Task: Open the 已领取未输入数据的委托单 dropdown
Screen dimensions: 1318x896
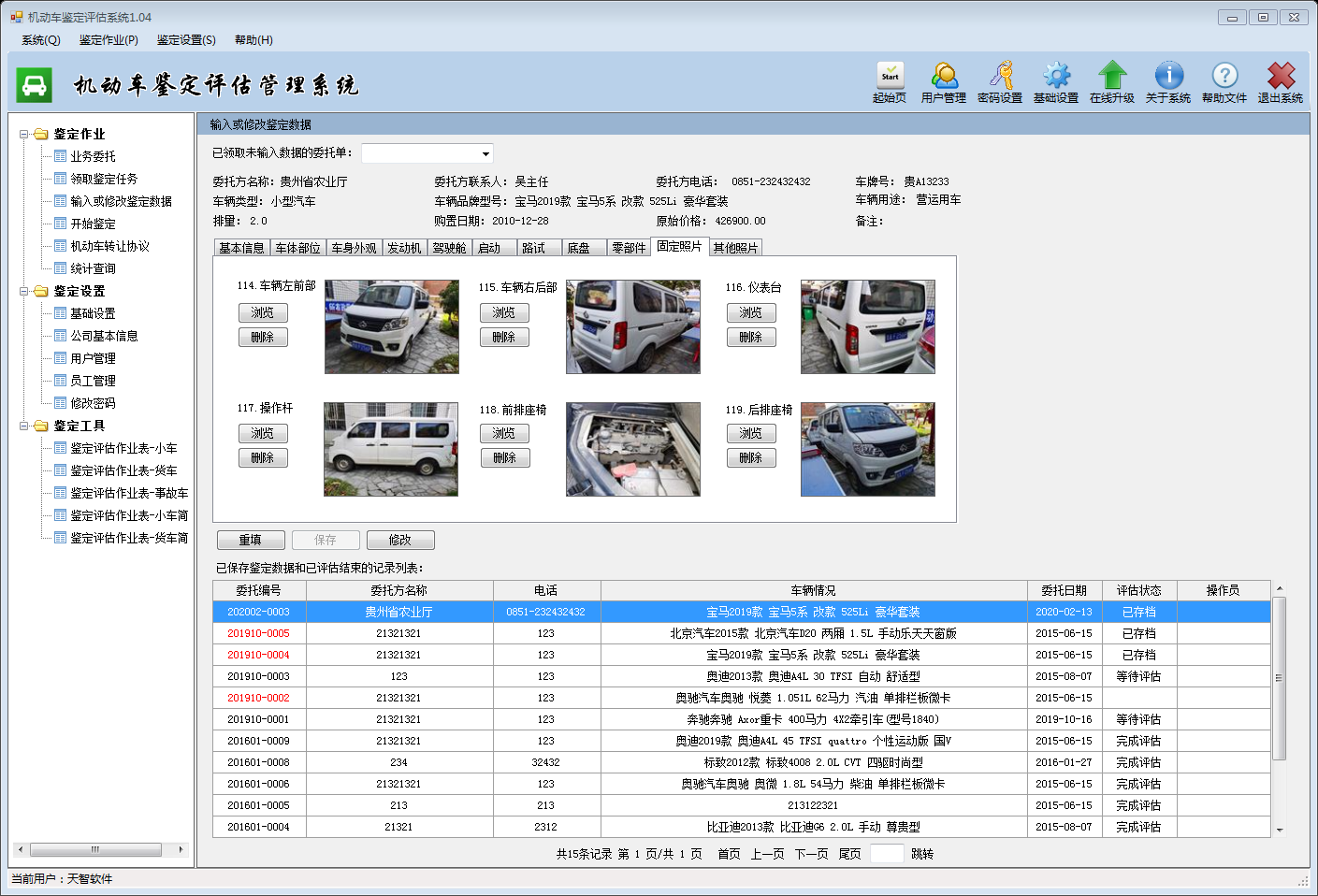Action: click(x=485, y=153)
